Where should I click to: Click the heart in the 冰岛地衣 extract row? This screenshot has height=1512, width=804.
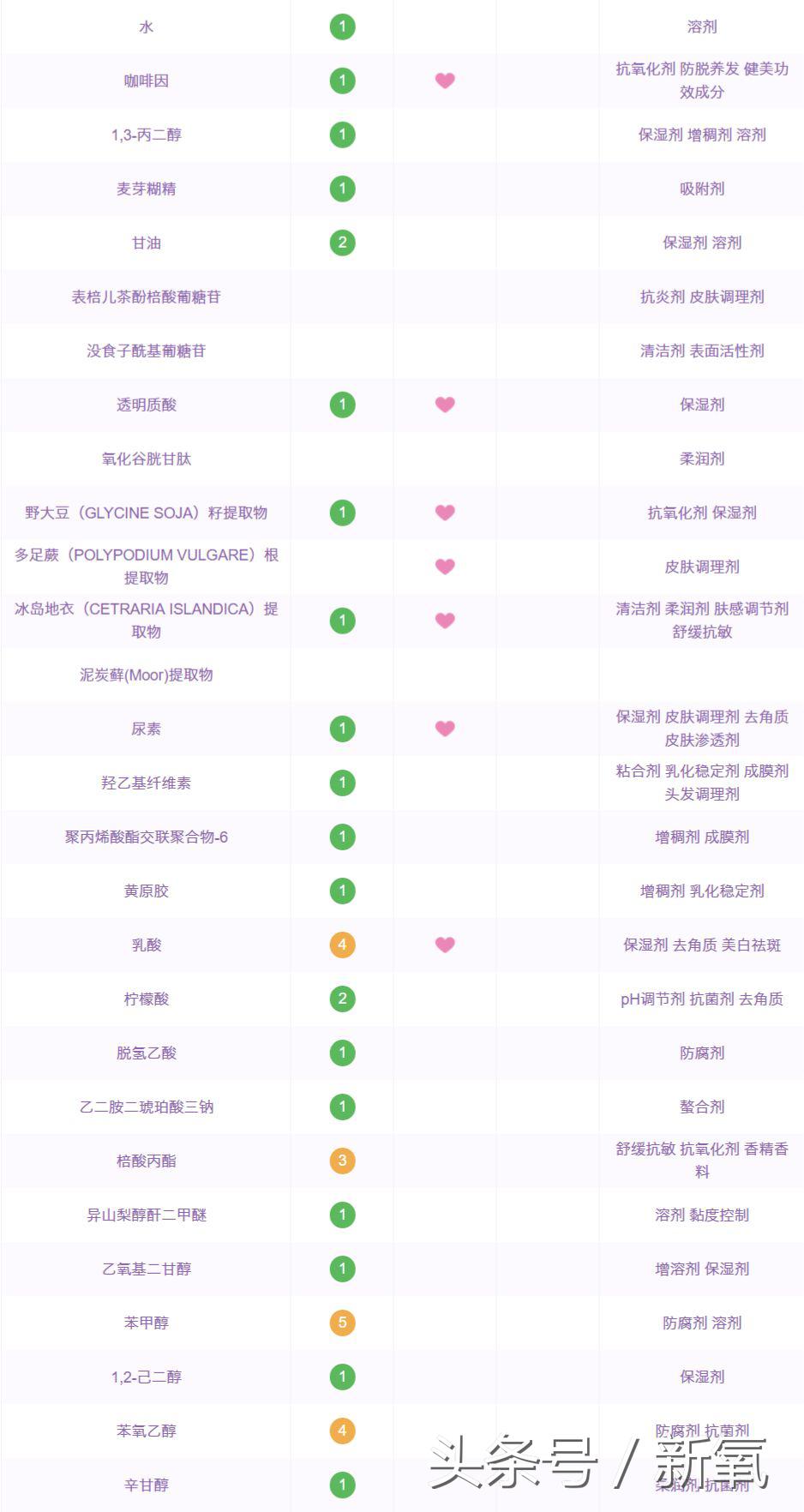point(445,621)
